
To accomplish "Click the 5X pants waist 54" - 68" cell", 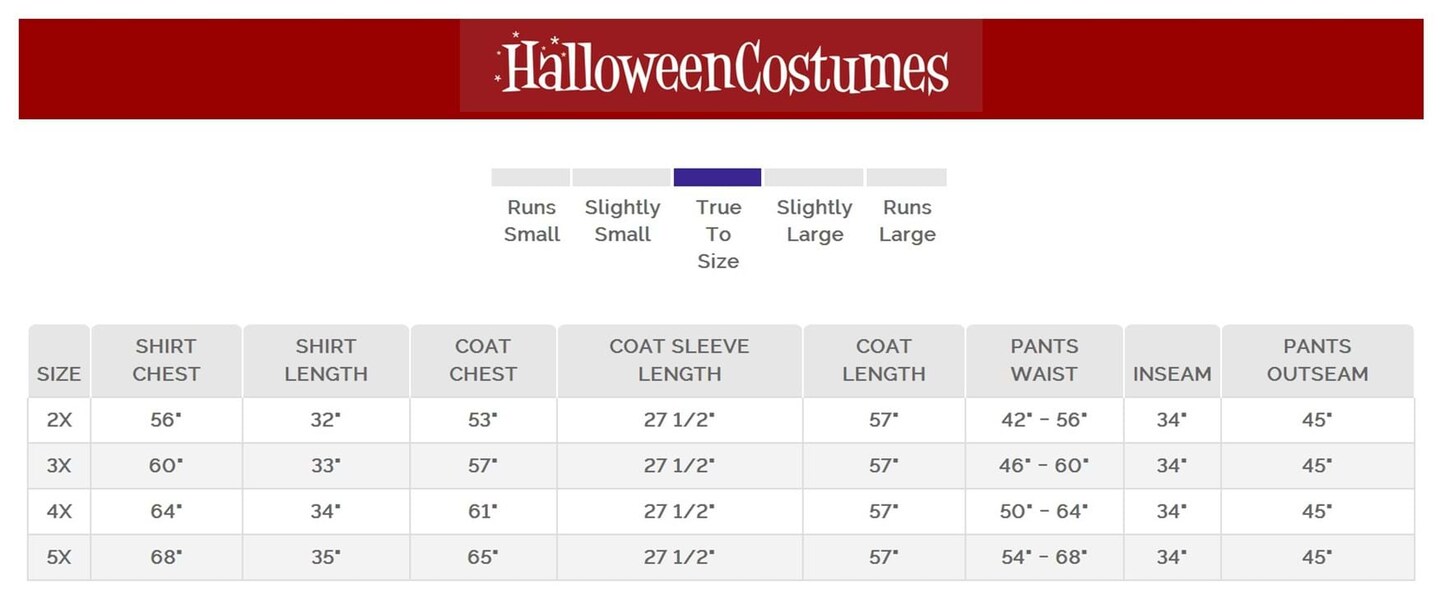I will [x=1044, y=557].
